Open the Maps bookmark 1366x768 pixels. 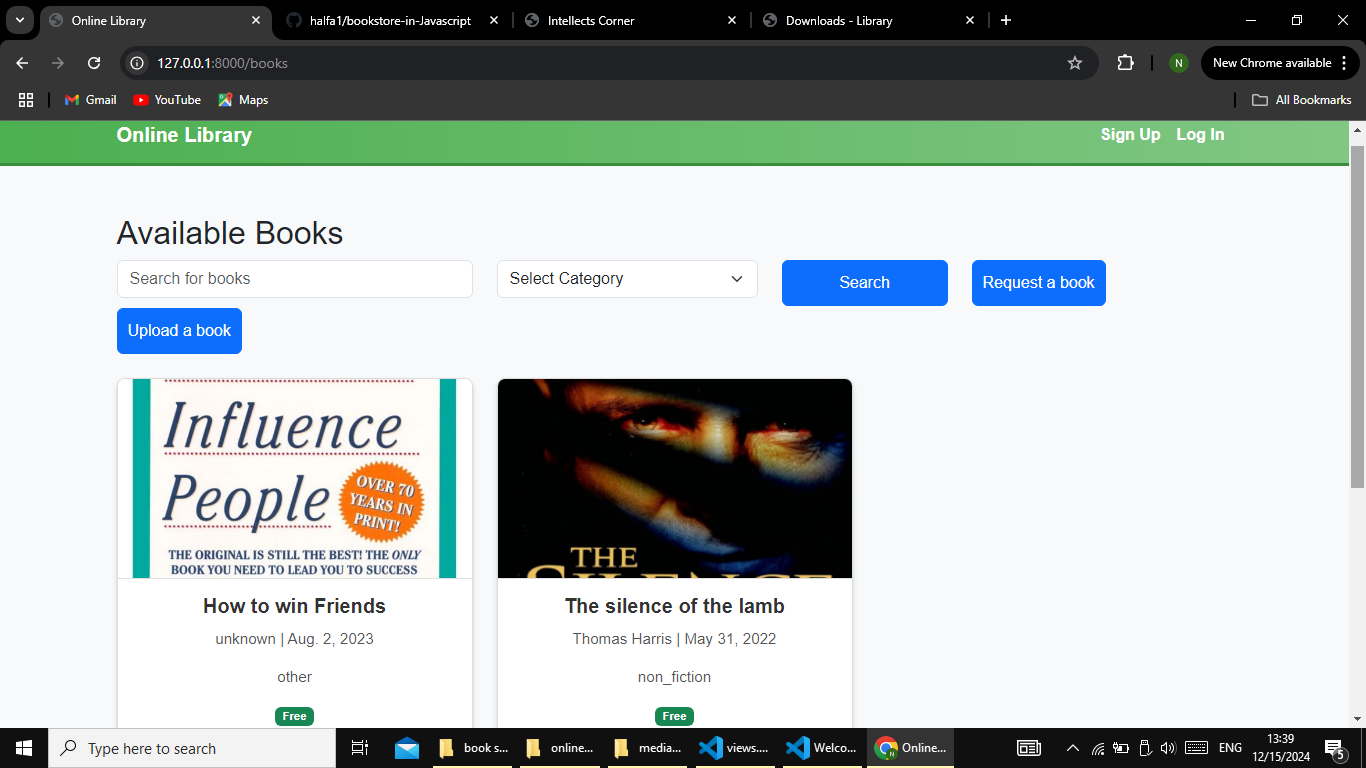click(243, 100)
